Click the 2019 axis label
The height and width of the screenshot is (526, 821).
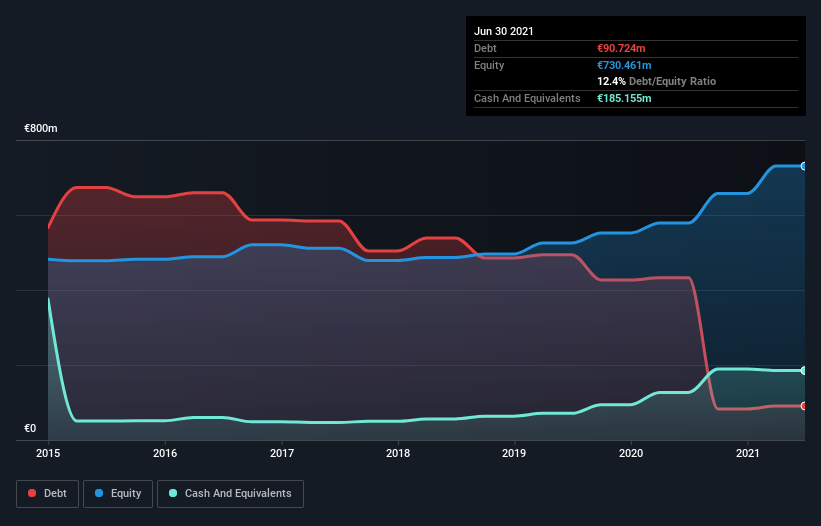tap(514, 453)
